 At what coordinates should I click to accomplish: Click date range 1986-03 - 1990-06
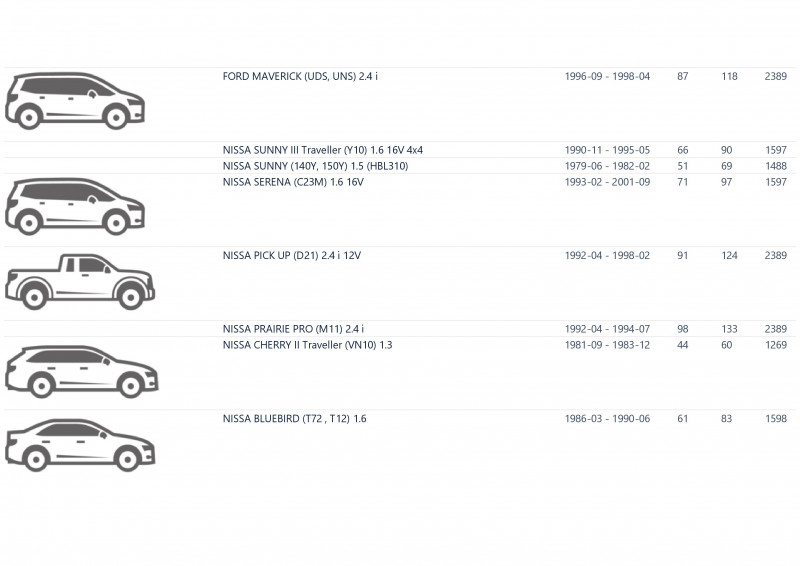607,419
